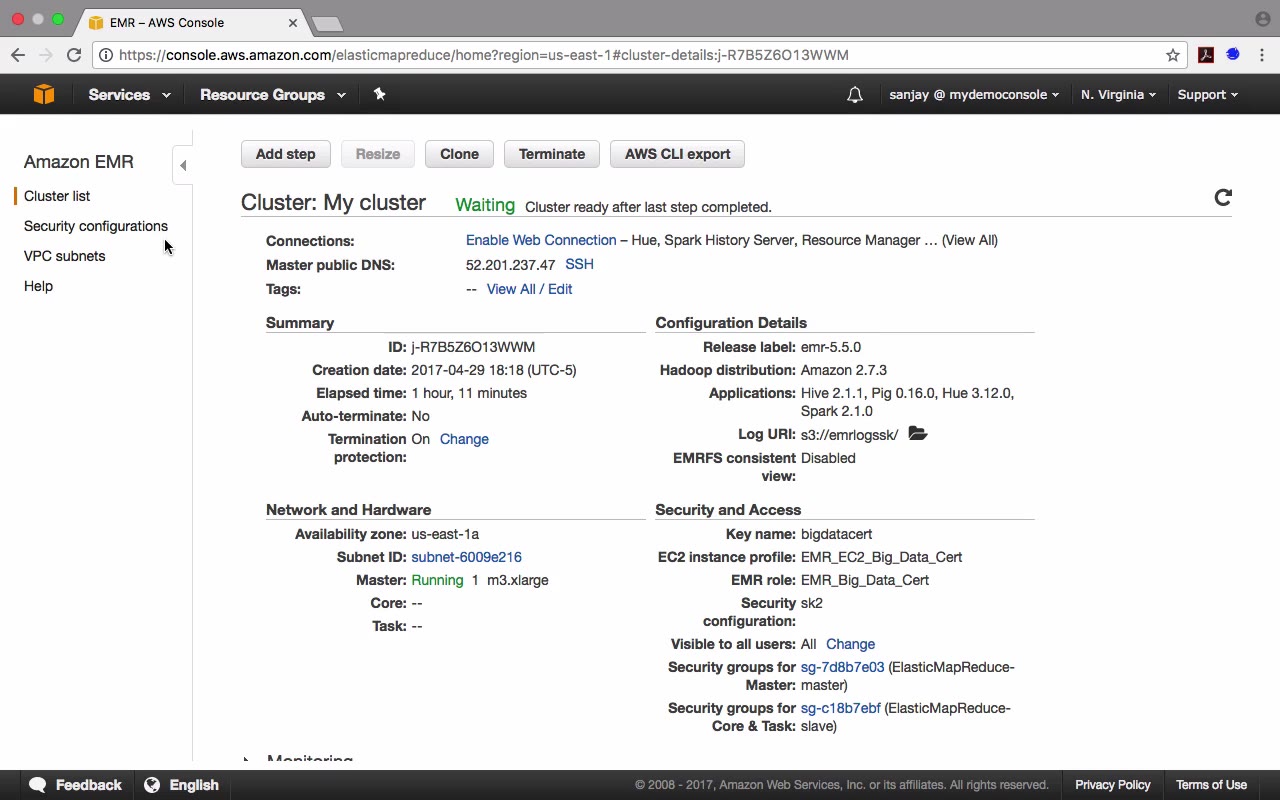This screenshot has height=800, width=1280.
Task: Click the cluster ID j-R7B5Z6O13WWM
Action: 473,347
